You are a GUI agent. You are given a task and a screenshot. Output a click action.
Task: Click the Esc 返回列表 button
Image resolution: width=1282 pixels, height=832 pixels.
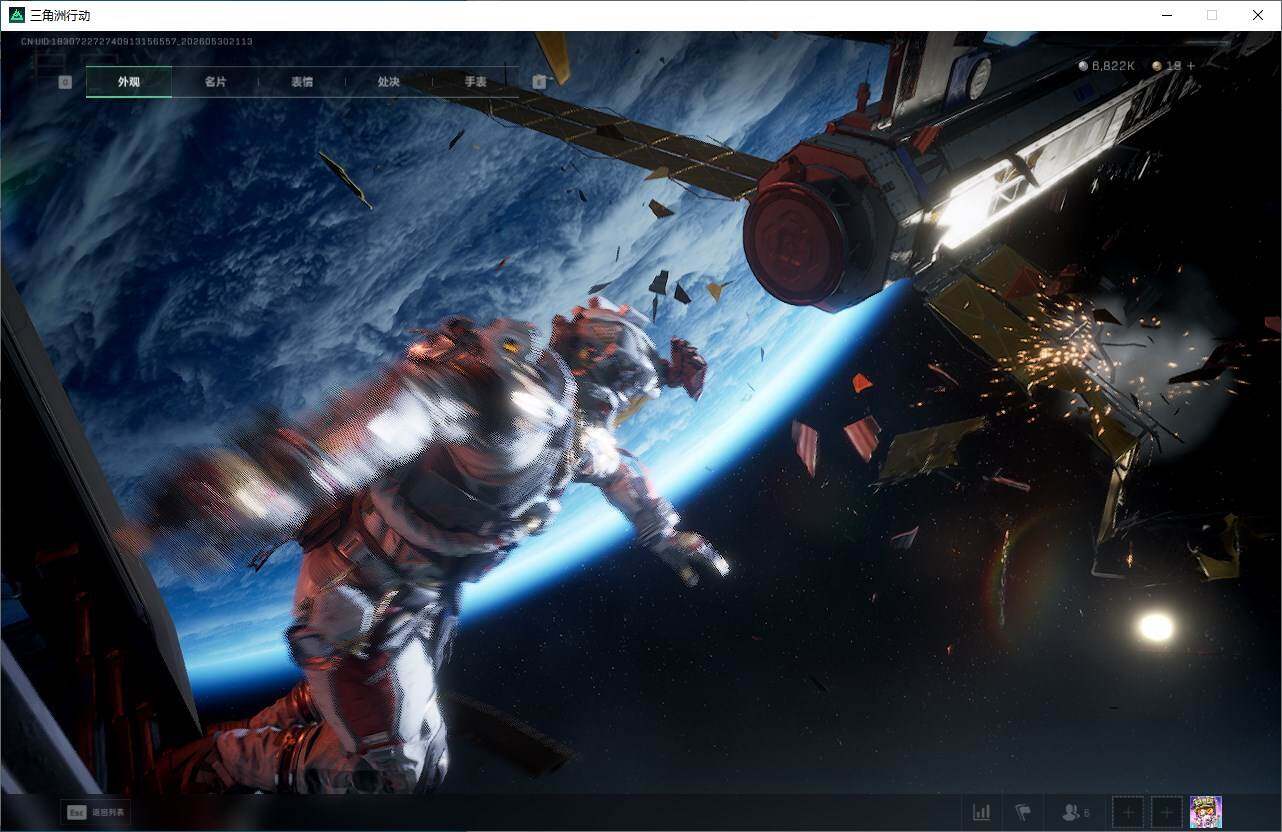(x=96, y=812)
